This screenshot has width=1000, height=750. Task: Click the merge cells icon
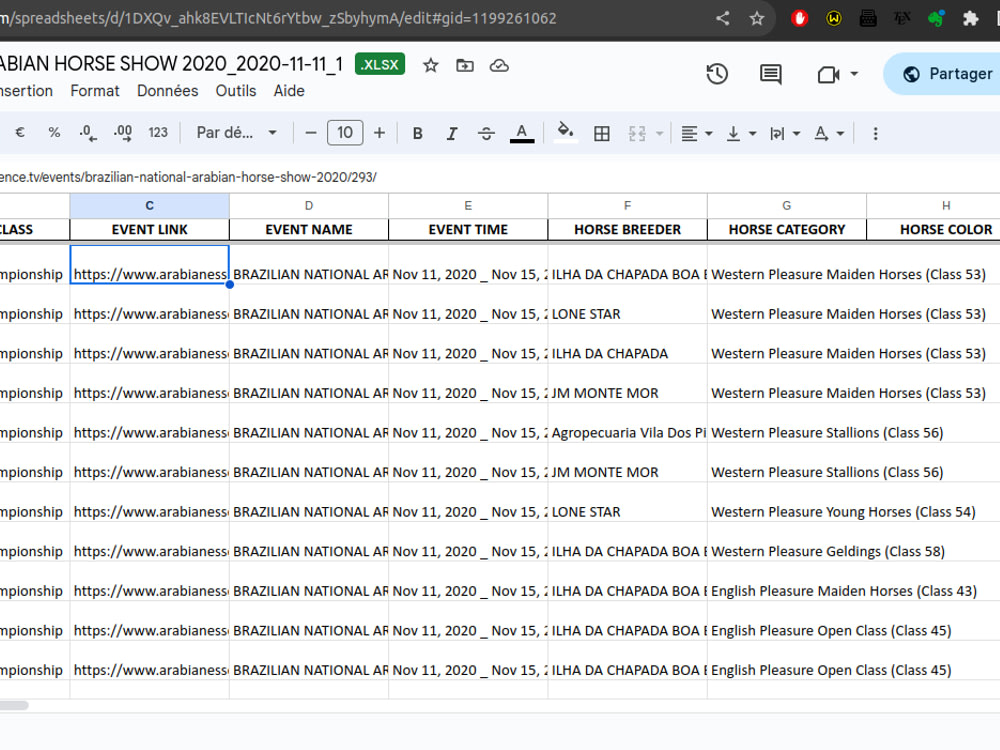pos(636,133)
